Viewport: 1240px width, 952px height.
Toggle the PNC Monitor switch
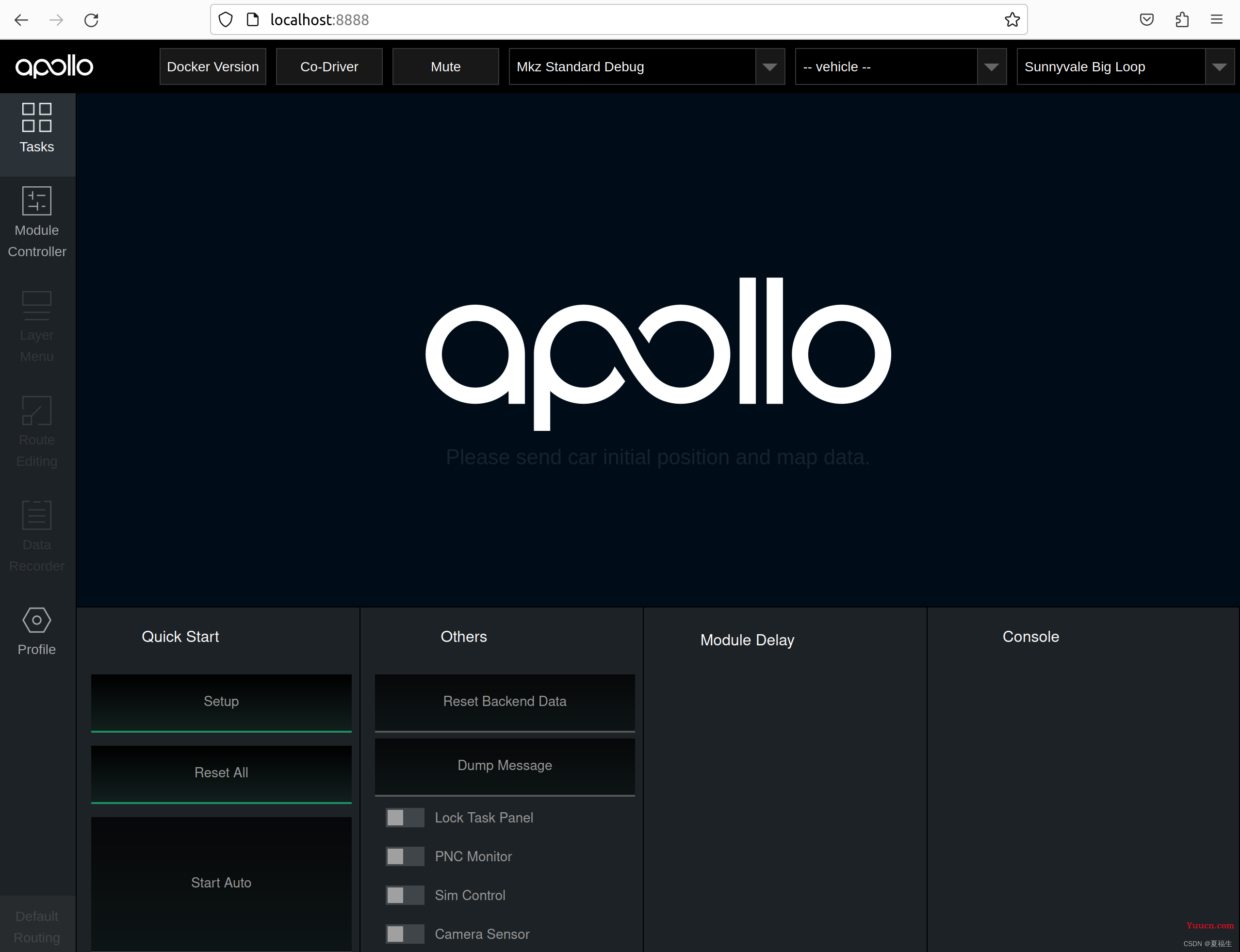pyautogui.click(x=405, y=856)
